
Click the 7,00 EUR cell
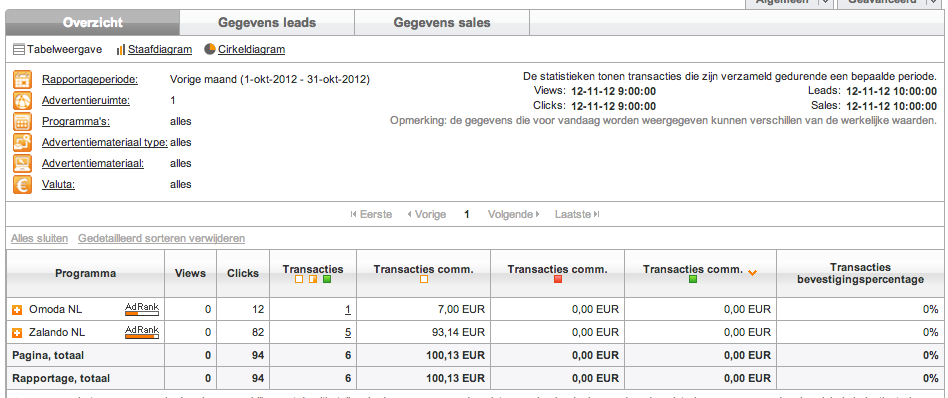pyautogui.click(x=424, y=310)
